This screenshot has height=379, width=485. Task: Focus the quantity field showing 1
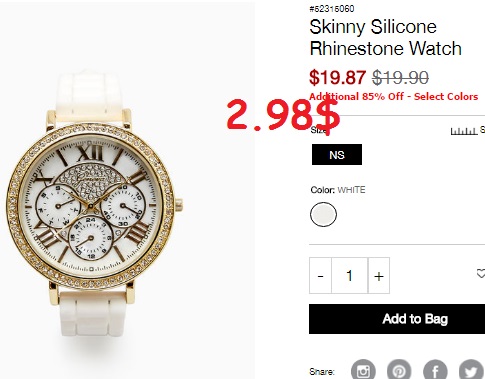tap(349, 276)
